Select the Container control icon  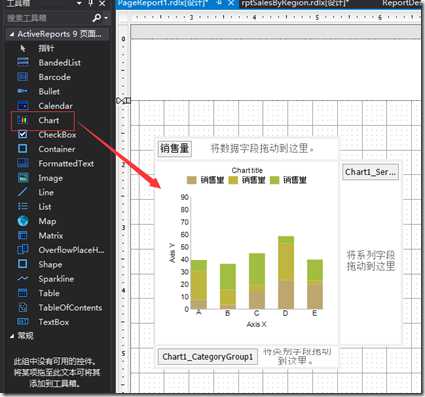pos(23,149)
